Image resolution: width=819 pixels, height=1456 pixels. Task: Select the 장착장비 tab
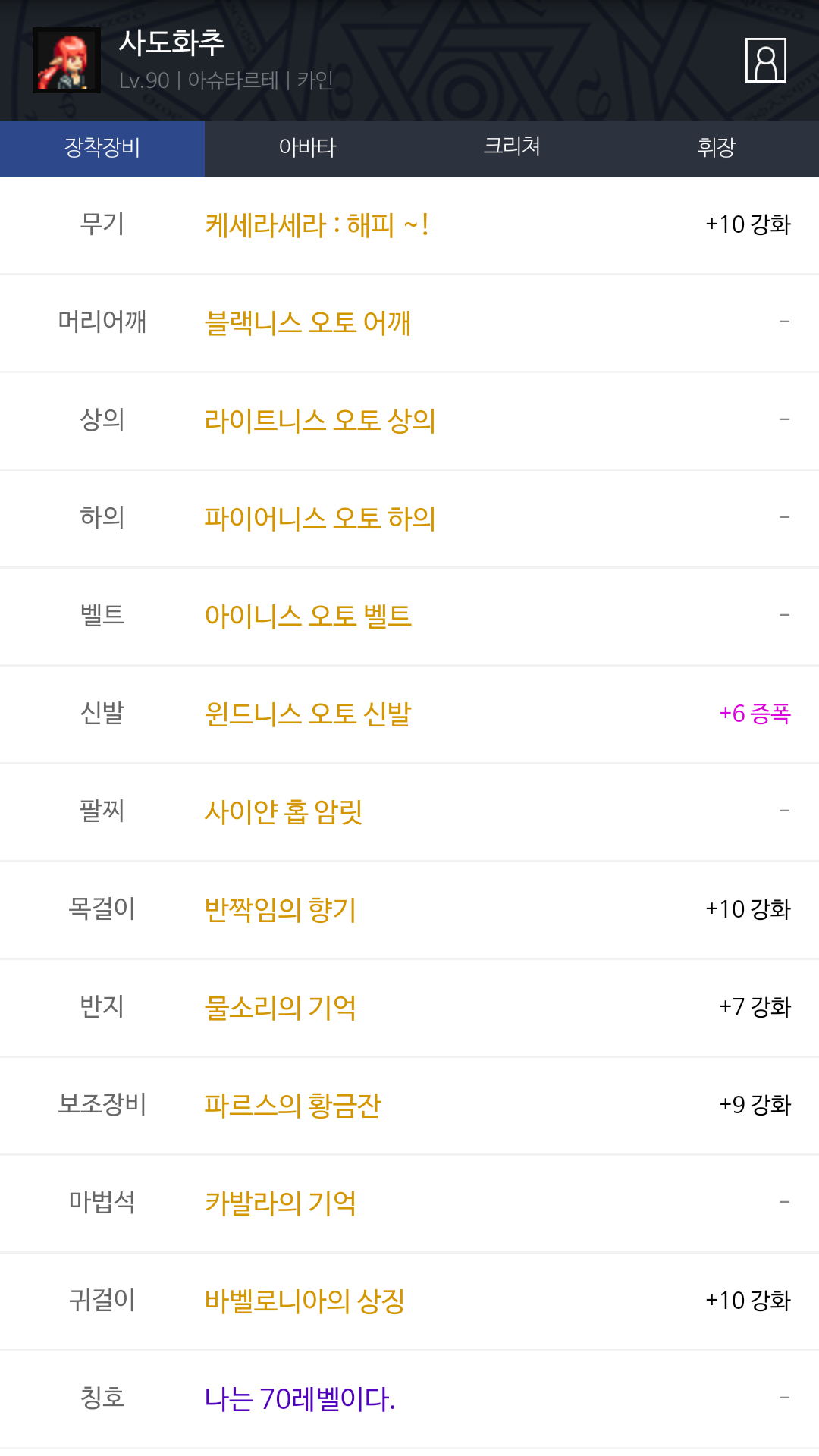coord(102,148)
